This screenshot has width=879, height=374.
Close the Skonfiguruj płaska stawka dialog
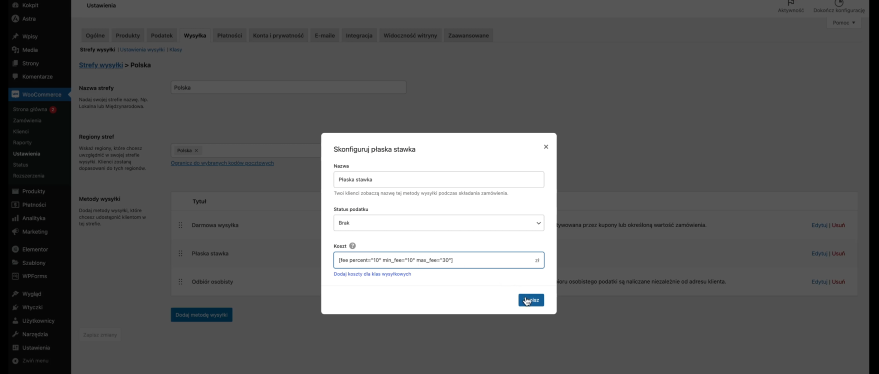(x=546, y=147)
